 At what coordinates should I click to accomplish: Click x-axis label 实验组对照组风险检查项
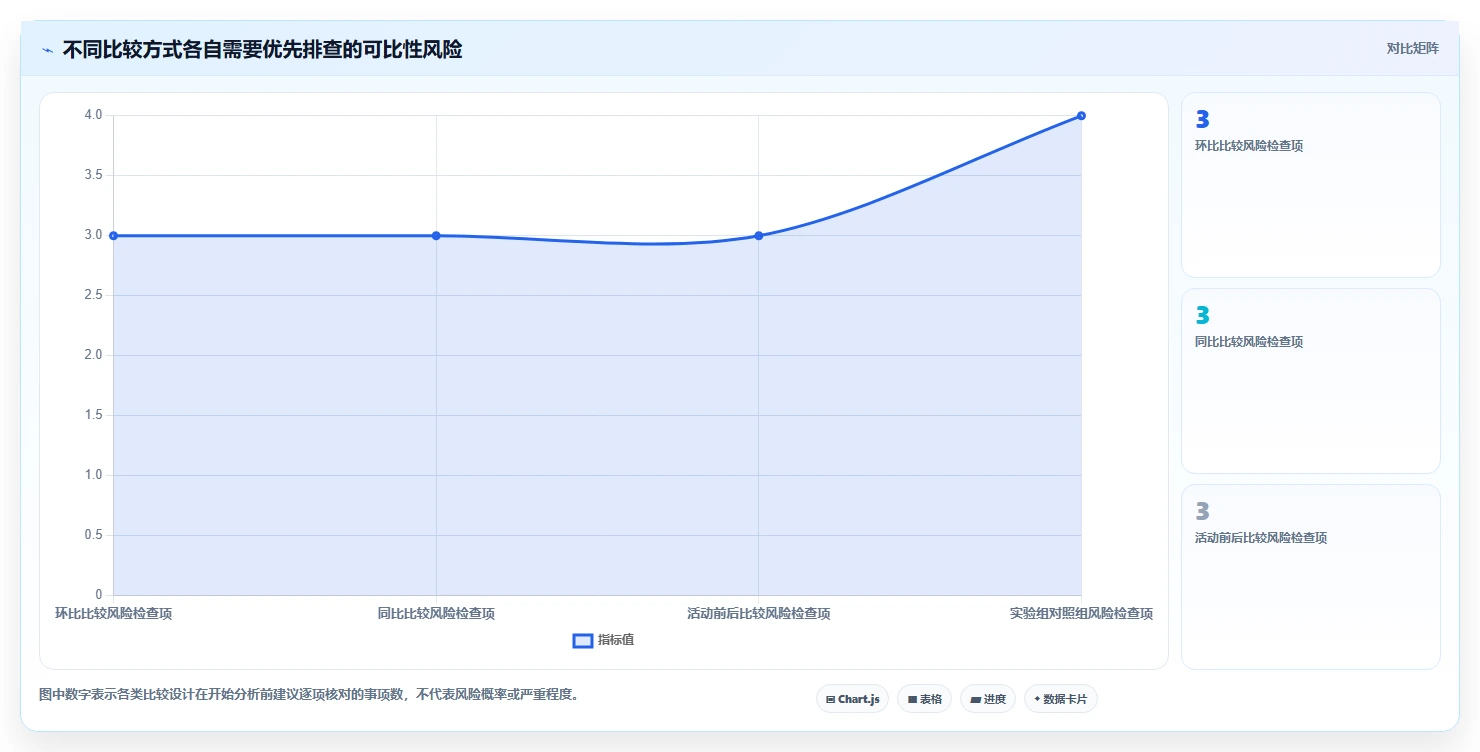pos(1081,613)
